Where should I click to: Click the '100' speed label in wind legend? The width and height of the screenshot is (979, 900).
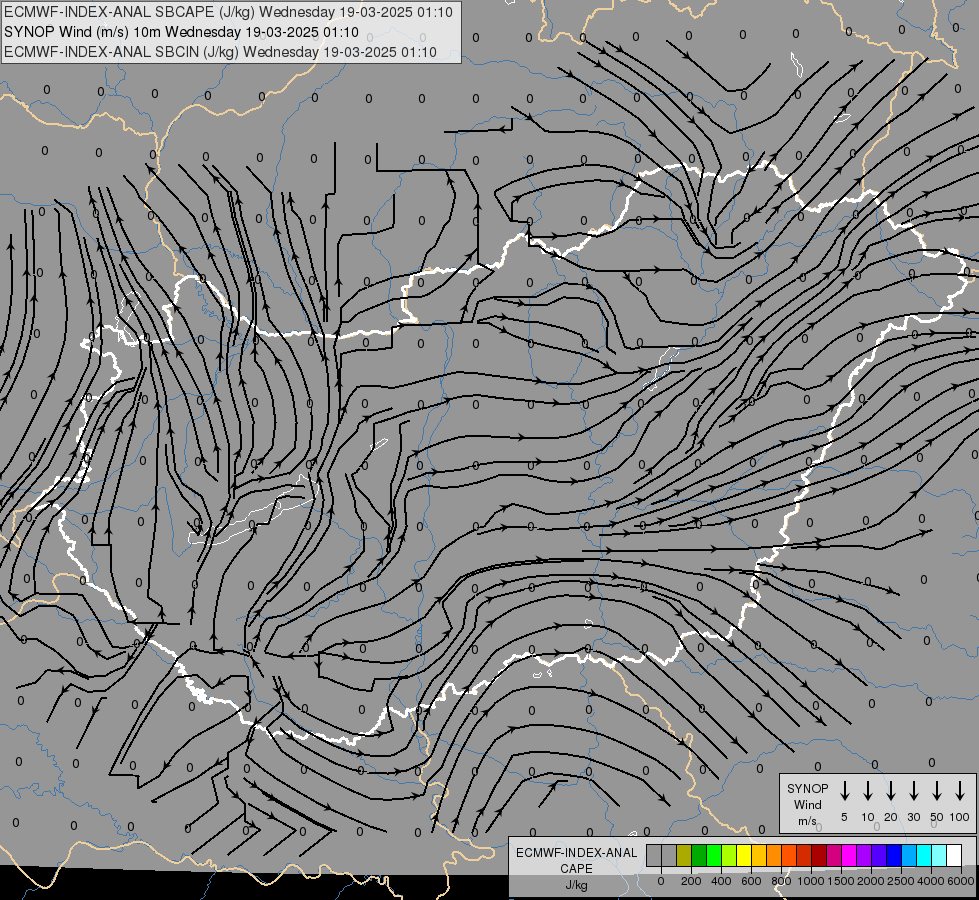960,817
